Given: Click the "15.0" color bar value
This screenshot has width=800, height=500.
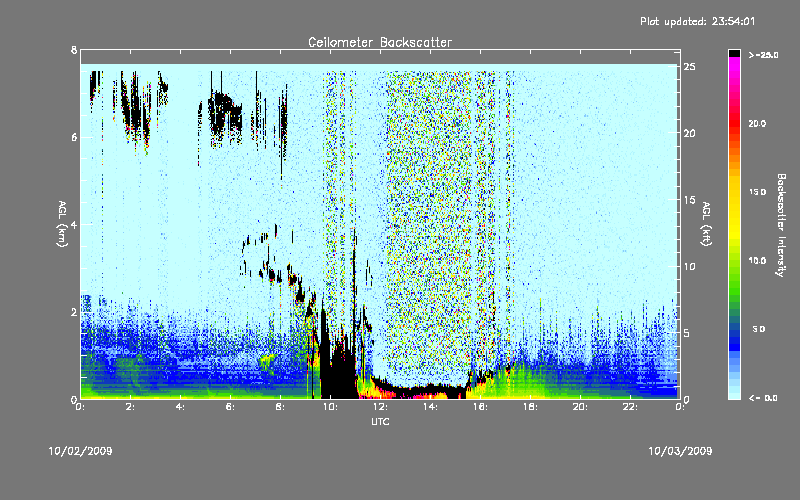Looking at the screenshot, I should 758,192.
